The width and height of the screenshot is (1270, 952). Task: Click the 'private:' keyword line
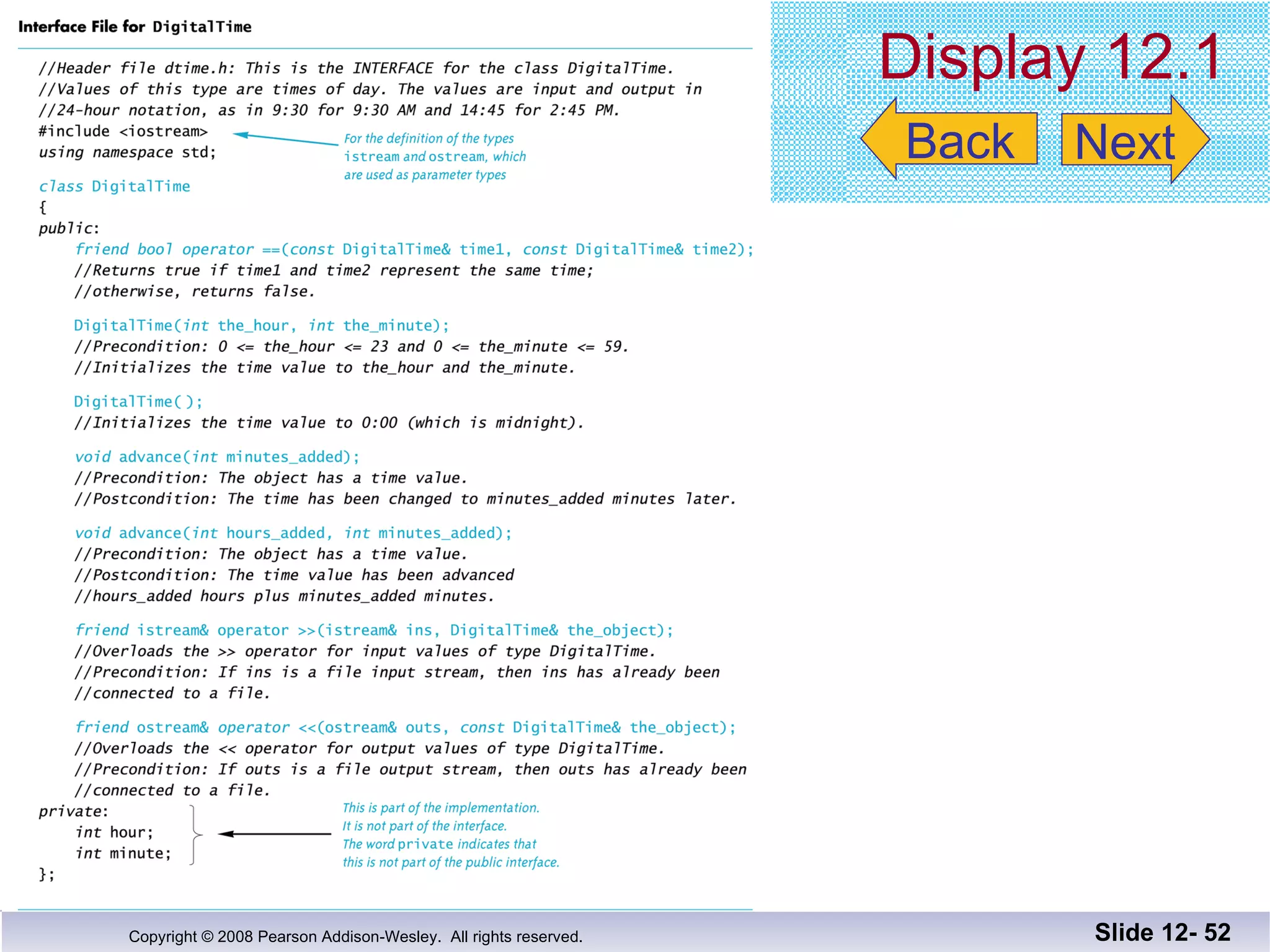pos(74,812)
